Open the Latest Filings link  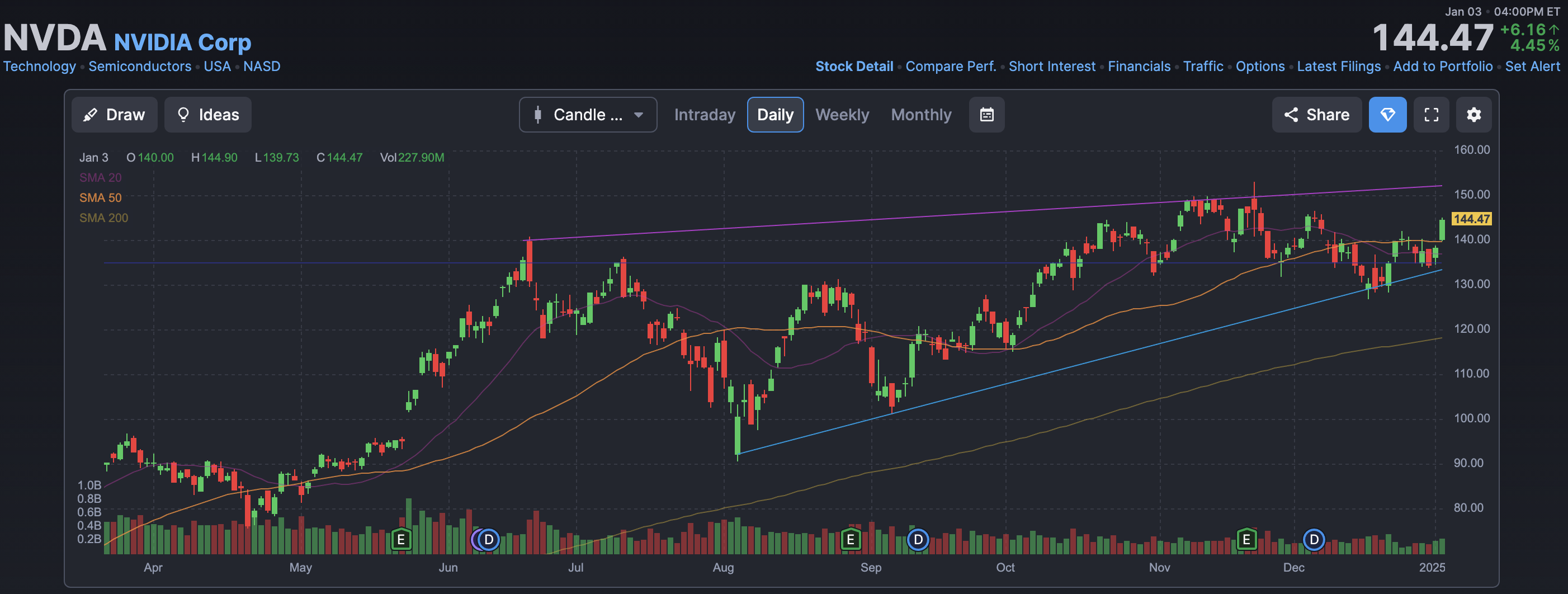coord(1339,67)
